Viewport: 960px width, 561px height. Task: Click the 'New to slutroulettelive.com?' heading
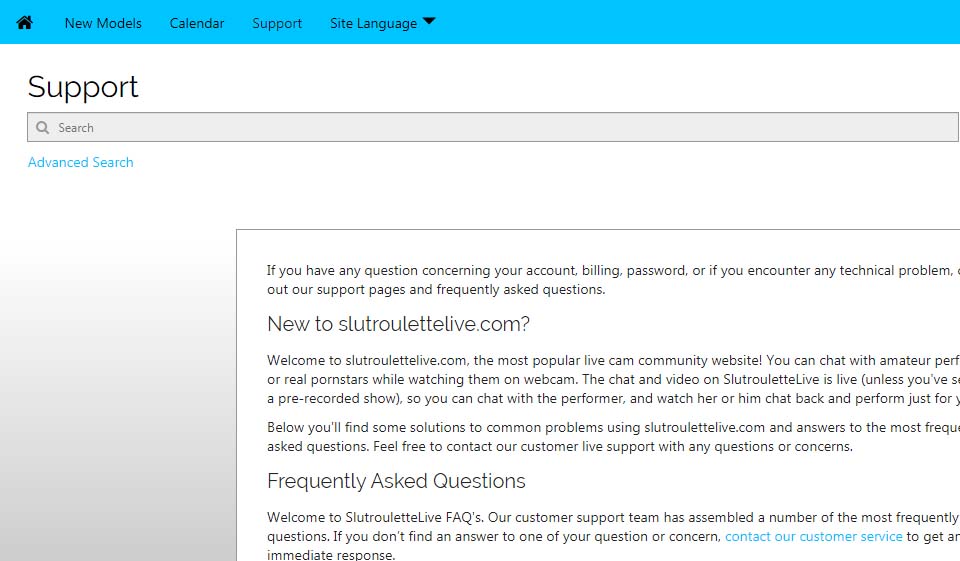click(x=398, y=324)
